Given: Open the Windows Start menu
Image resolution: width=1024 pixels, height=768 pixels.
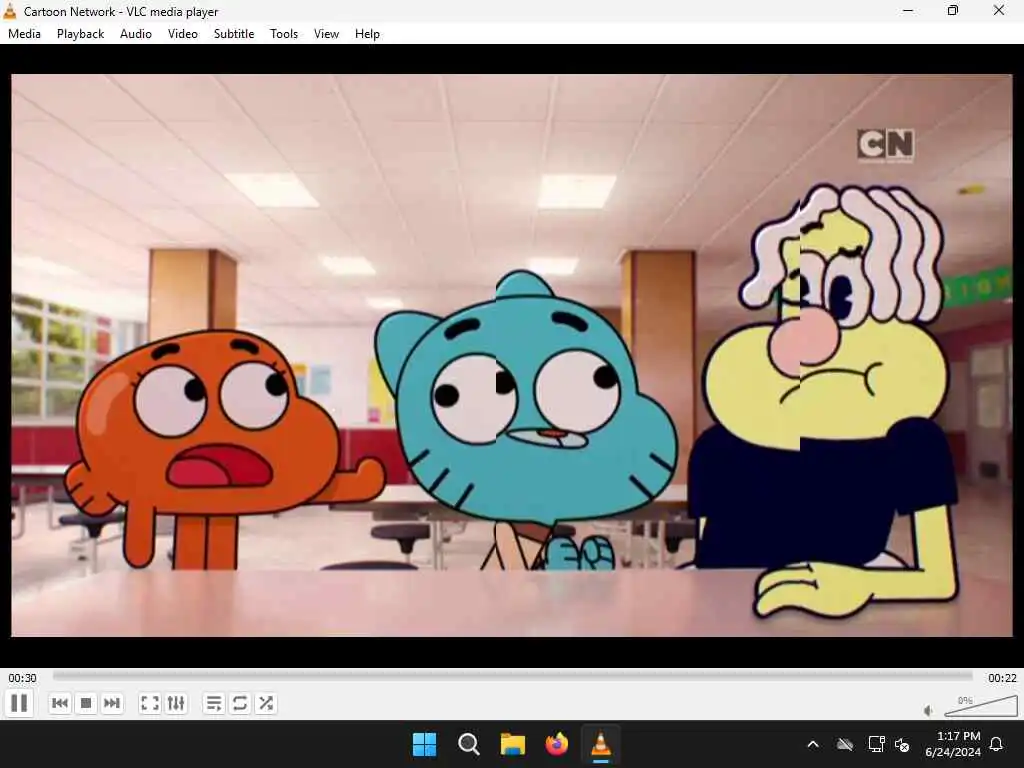Looking at the screenshot, I should [424, 744].
